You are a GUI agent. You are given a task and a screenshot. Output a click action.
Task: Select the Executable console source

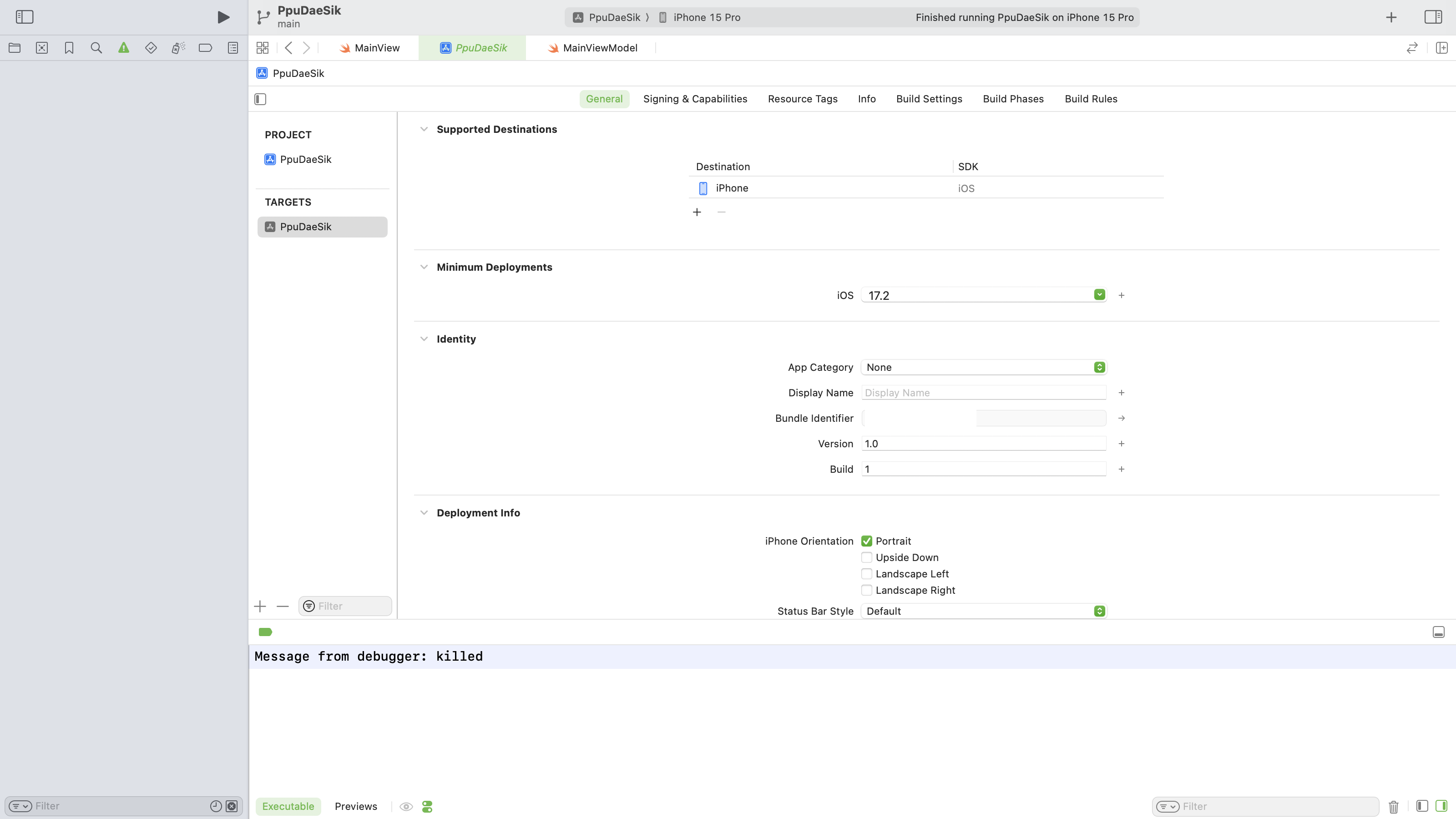point(288,807)
